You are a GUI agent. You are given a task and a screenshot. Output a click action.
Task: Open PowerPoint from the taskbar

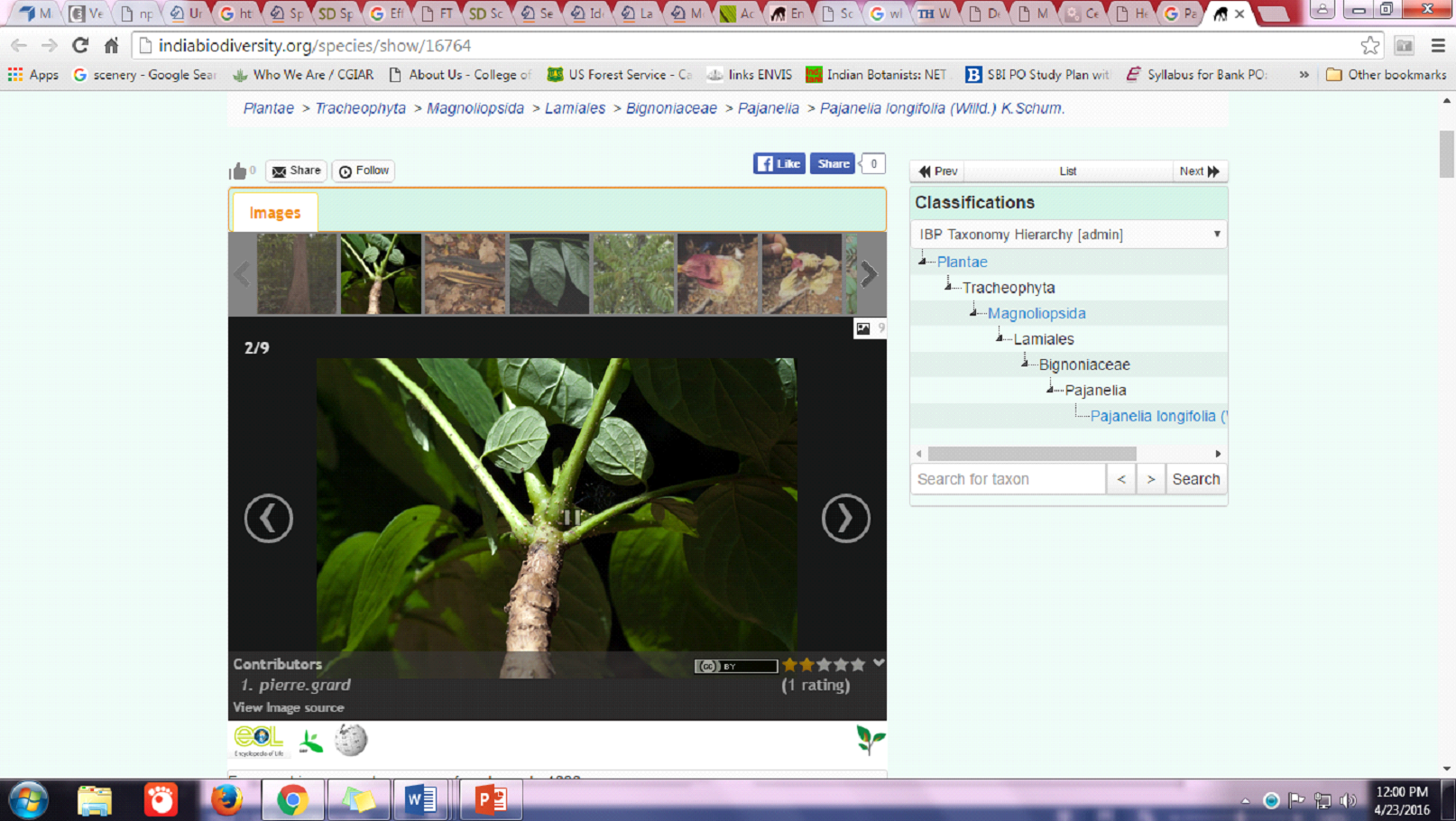coord(491,799)
